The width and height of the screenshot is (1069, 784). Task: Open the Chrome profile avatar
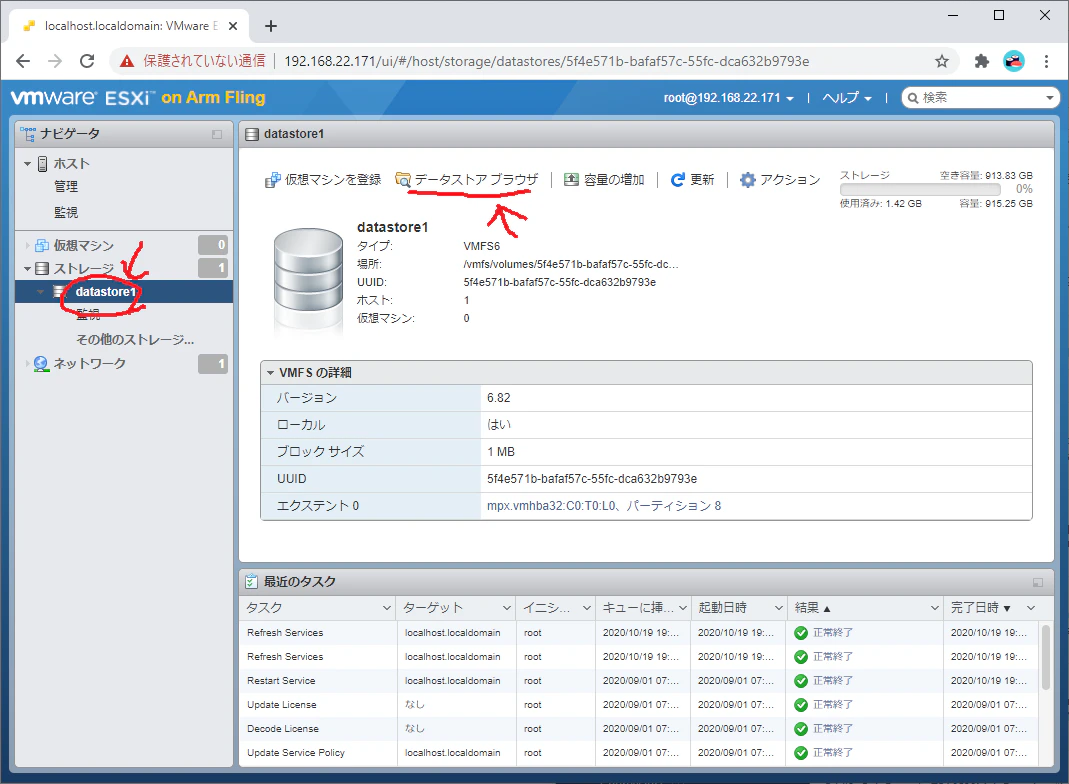point(1014,61)
